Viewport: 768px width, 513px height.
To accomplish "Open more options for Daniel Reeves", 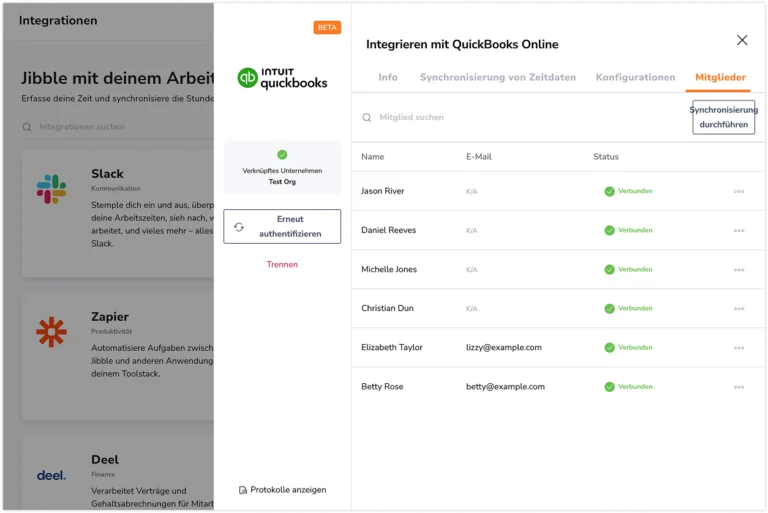I will click(739, 230).
